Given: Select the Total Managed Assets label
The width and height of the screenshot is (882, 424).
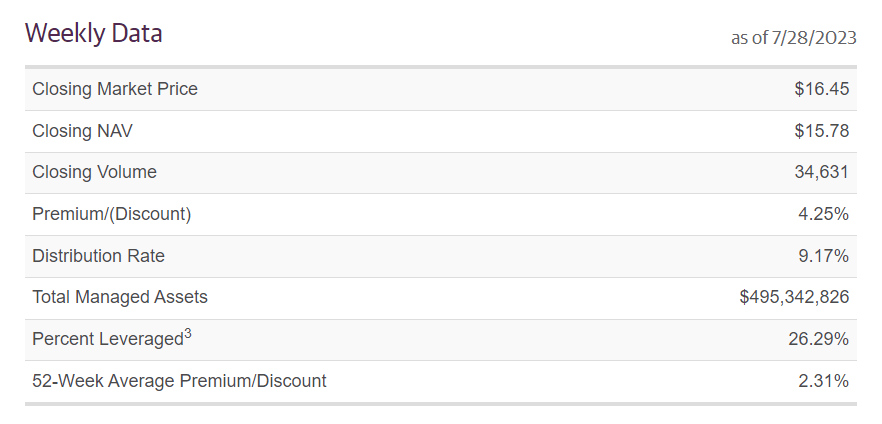Looking at the screenshot, I should click(120, 297).
